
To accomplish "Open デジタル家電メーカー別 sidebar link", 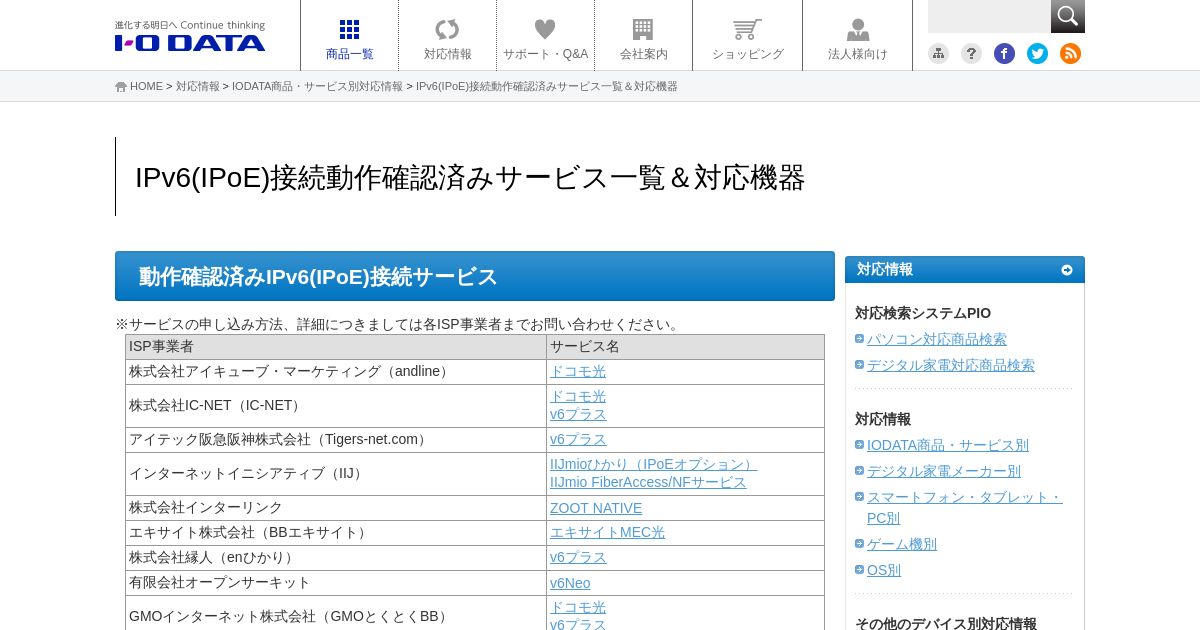I will coord(944,472).
